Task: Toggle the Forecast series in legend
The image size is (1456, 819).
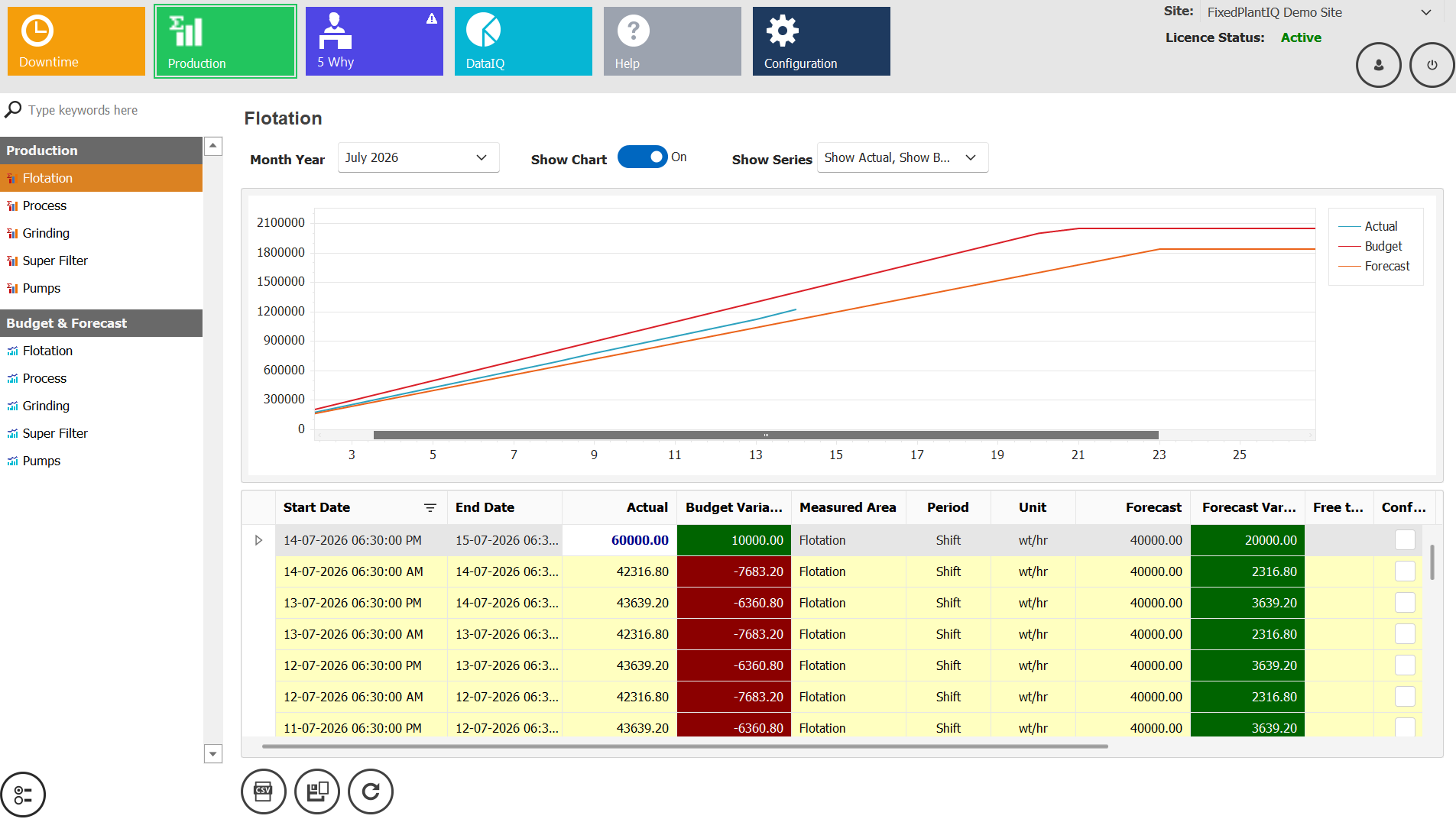Action: pos(1374,266)
